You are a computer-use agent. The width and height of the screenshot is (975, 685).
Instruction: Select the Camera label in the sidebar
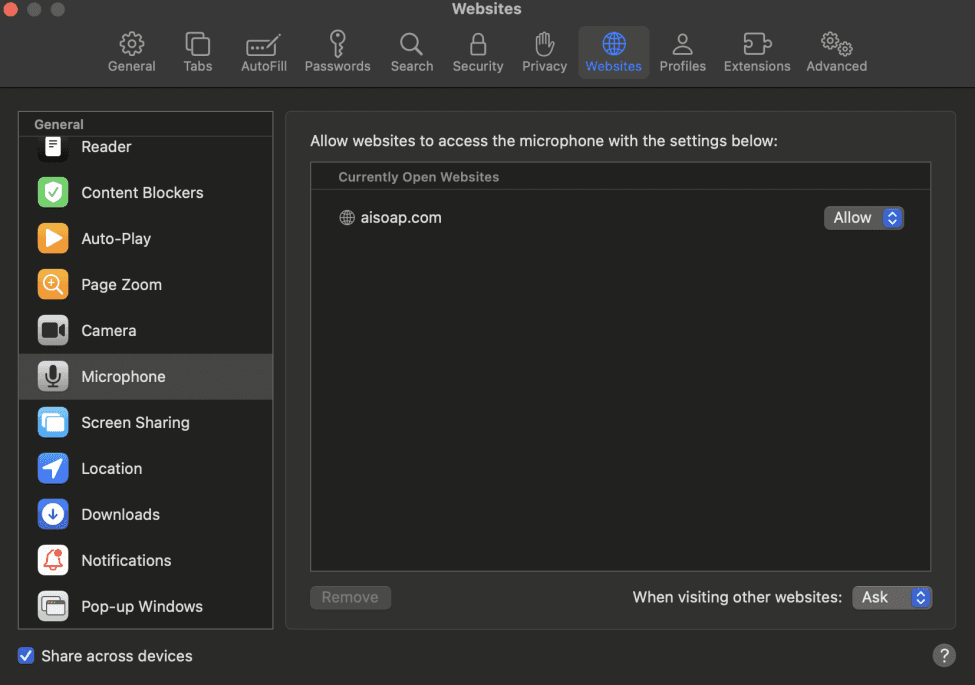pos(109,331)
